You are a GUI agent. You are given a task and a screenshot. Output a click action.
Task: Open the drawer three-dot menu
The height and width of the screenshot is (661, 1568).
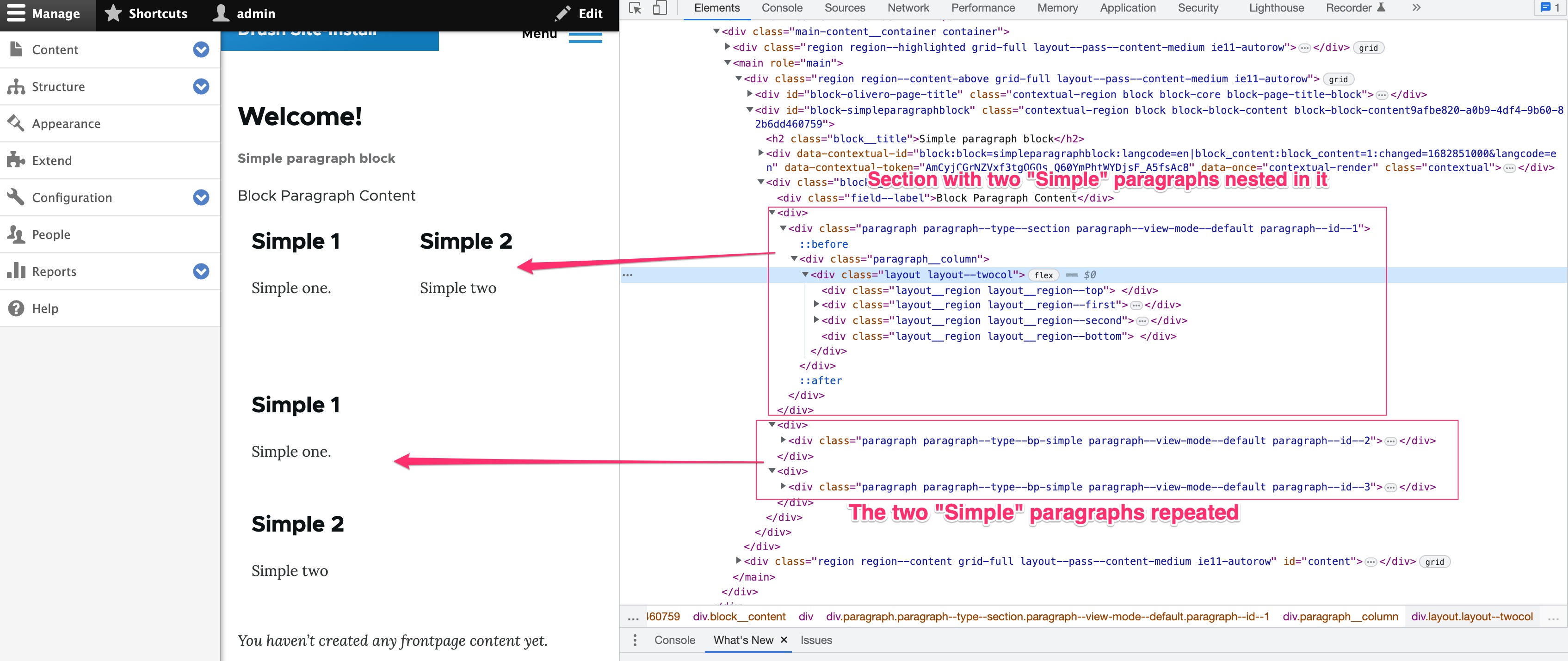pyautogui.click(x=635, y=640)
